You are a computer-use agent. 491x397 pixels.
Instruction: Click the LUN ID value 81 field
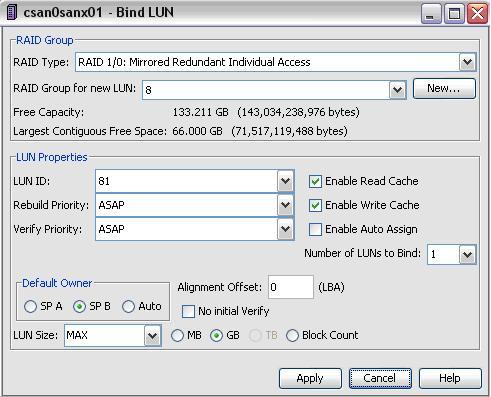tap(186, 181)
